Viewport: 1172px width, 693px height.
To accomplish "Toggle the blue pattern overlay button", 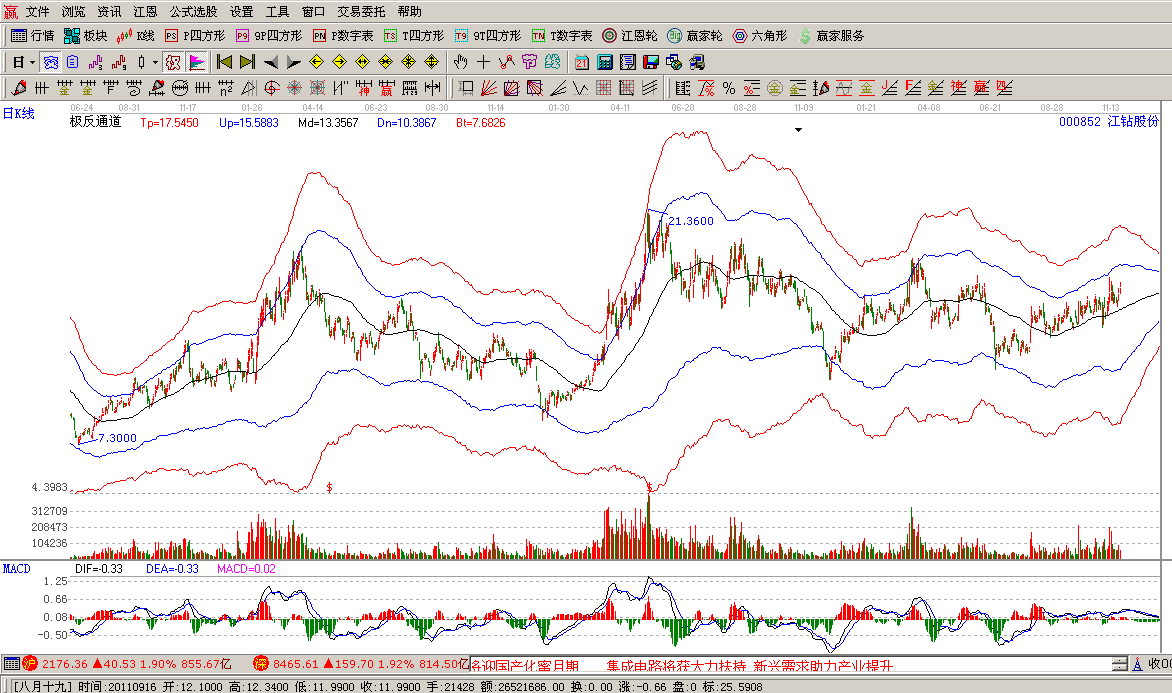I will click(x=50, y=62).
